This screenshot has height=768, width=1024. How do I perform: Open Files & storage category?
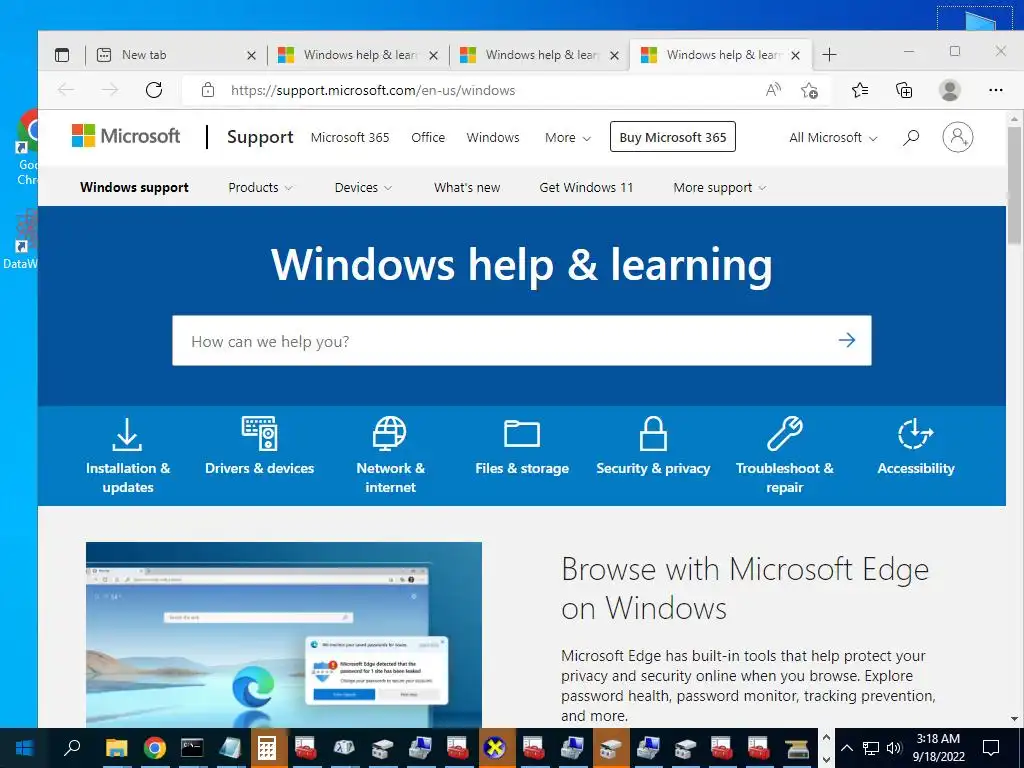coord(522,447)
